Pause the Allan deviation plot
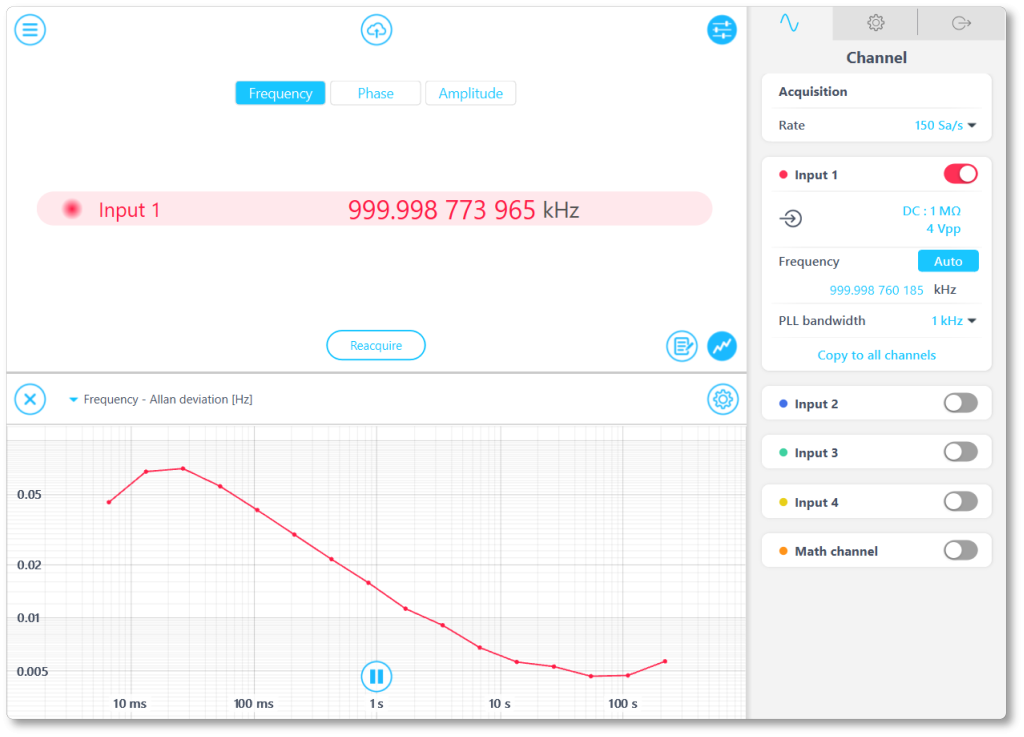This screenshot has height=737, width=1024. point(376,676)
